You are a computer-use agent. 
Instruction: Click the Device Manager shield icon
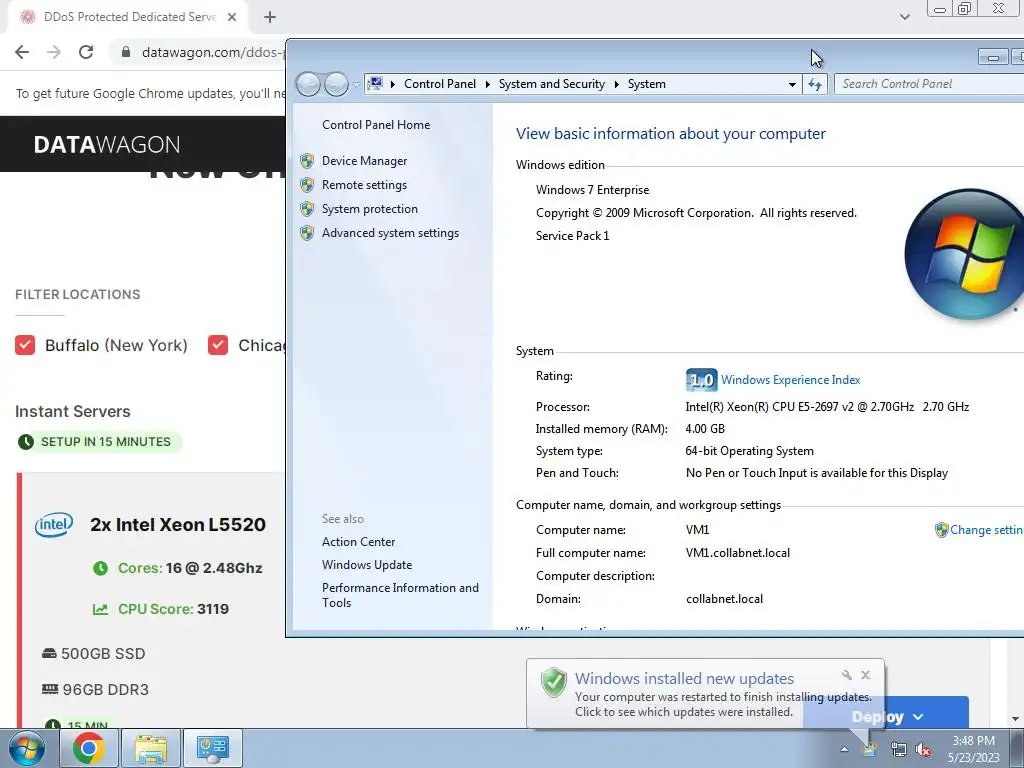point(307,161)
